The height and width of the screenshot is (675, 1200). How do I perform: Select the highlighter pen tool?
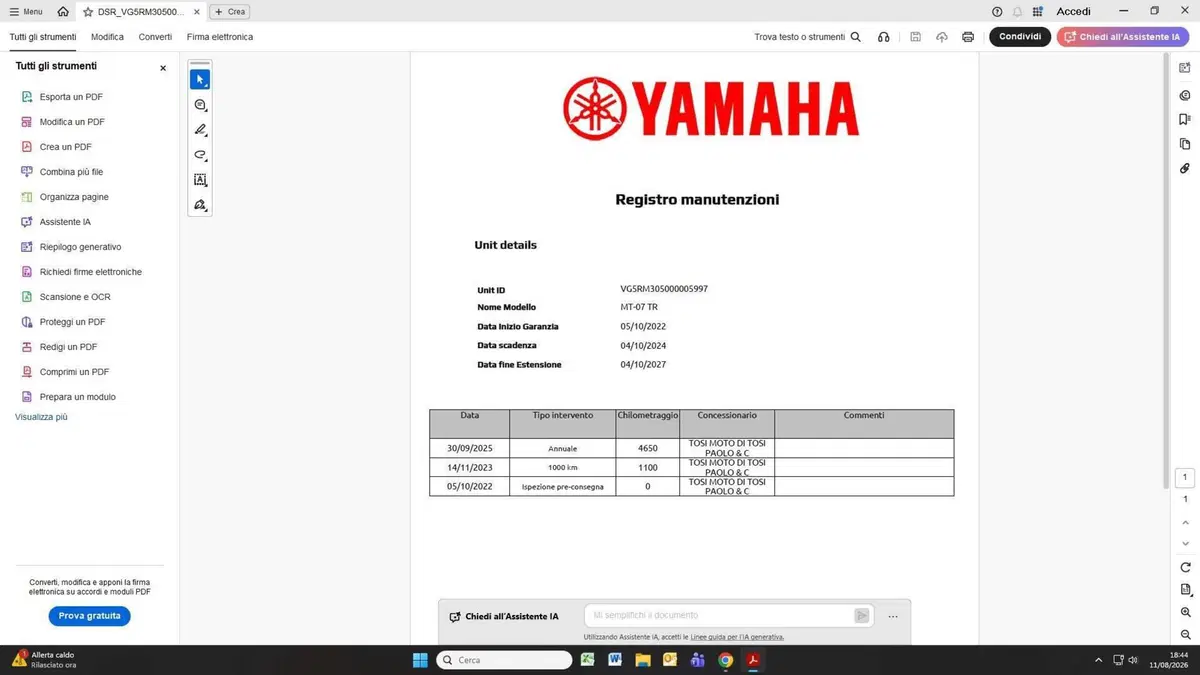(x=200, y=130)
